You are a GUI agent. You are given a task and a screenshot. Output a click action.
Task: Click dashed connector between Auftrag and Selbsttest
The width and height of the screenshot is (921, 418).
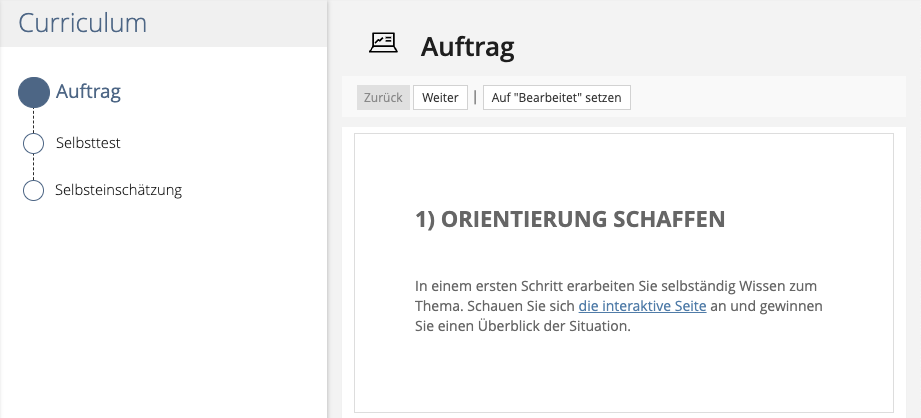tap(33, 120)
